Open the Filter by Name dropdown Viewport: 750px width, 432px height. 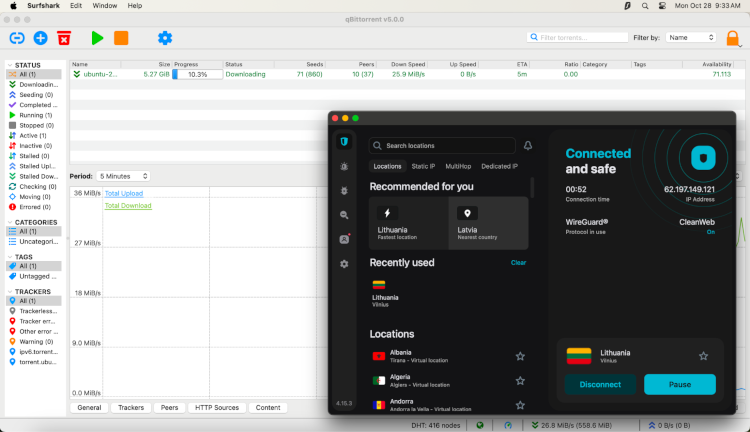pyautogui.click(x=691, y=37)
